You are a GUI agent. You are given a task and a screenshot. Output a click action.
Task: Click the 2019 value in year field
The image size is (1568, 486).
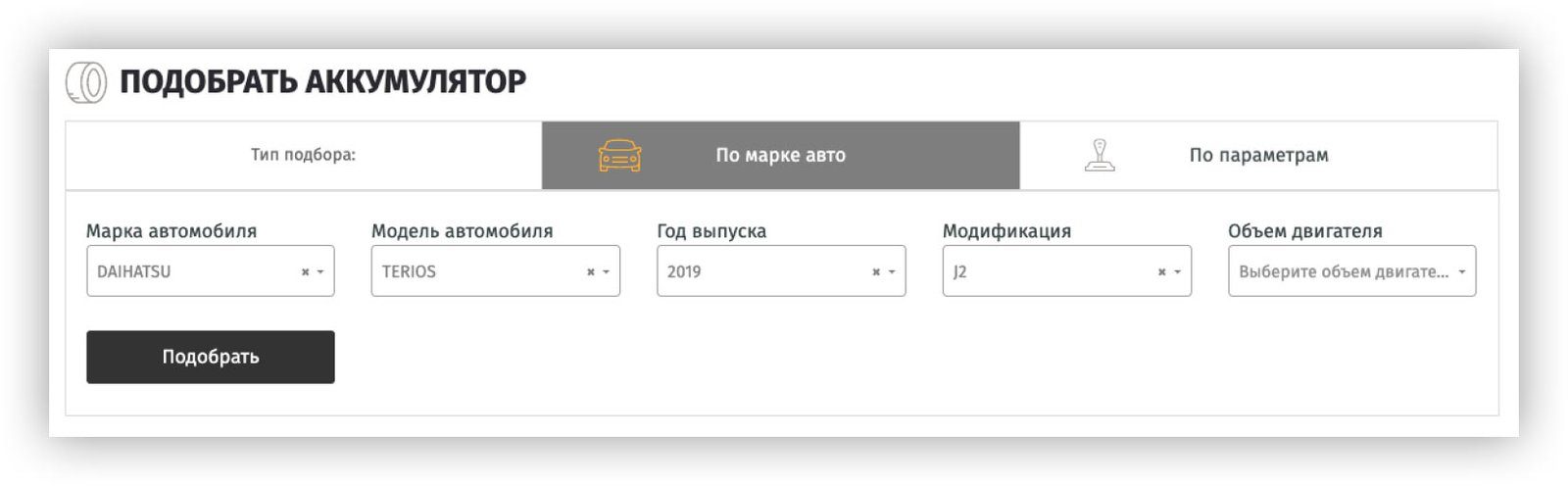(x=684, y=272)
